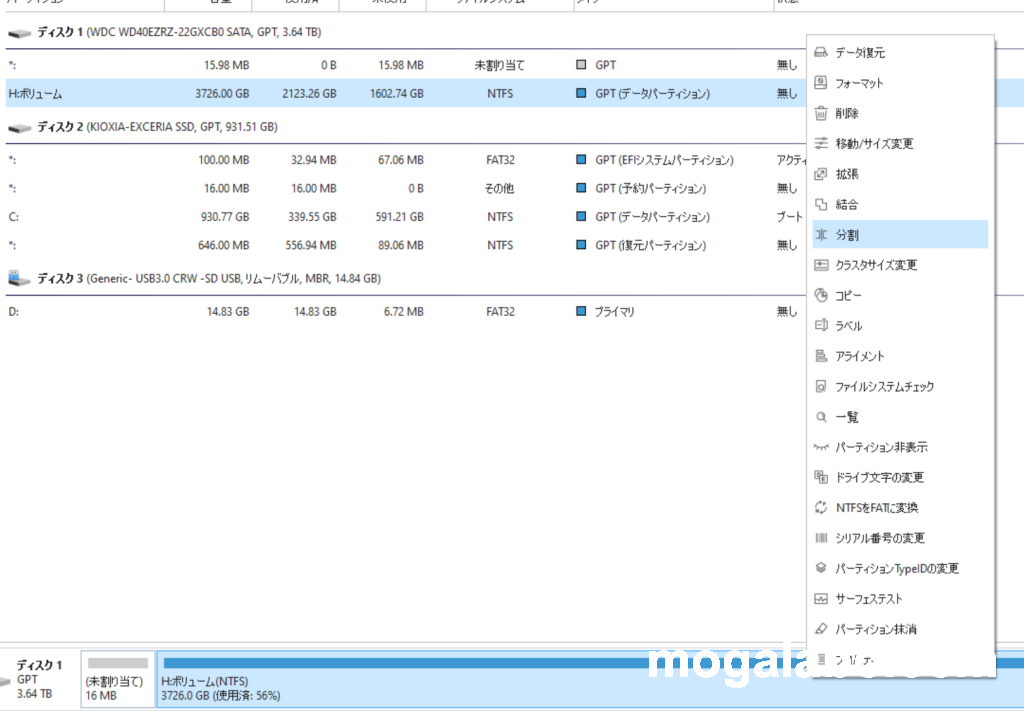Click the 拡張 (extend) icon
Viewport: 1024px width, 711px height.
821,174
